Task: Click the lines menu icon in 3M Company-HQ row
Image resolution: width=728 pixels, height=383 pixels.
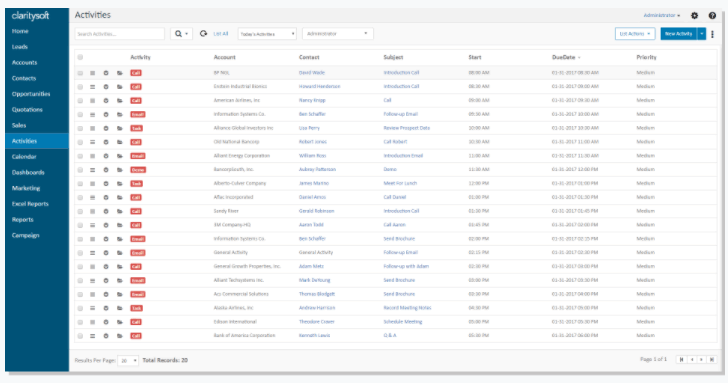Action: pyautogui.click(x=92, y=225)
